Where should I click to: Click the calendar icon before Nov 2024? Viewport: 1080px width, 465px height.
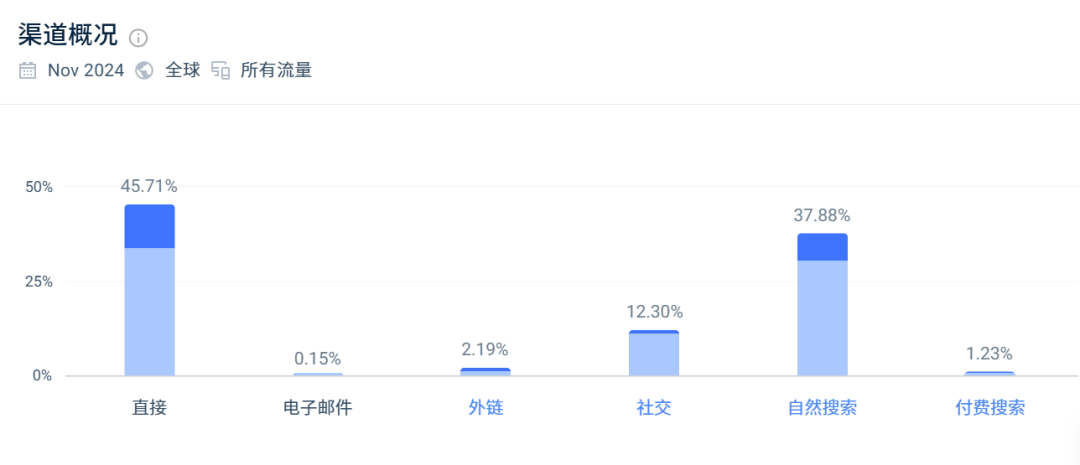click(x=28, y=71)
